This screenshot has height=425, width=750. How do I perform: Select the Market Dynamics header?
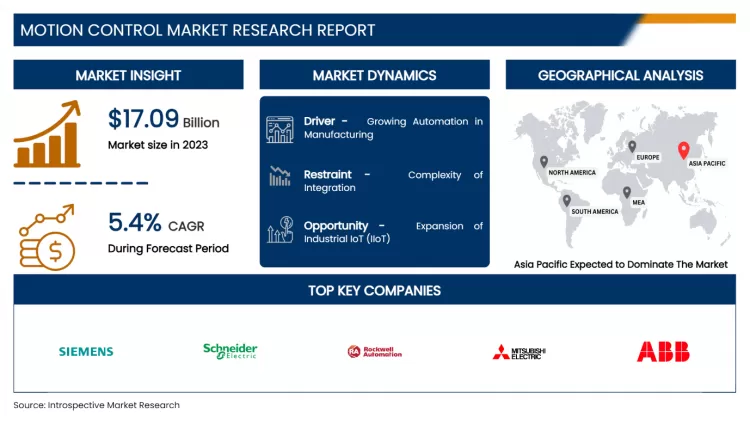pyautogui.click(x=375, y=75)
